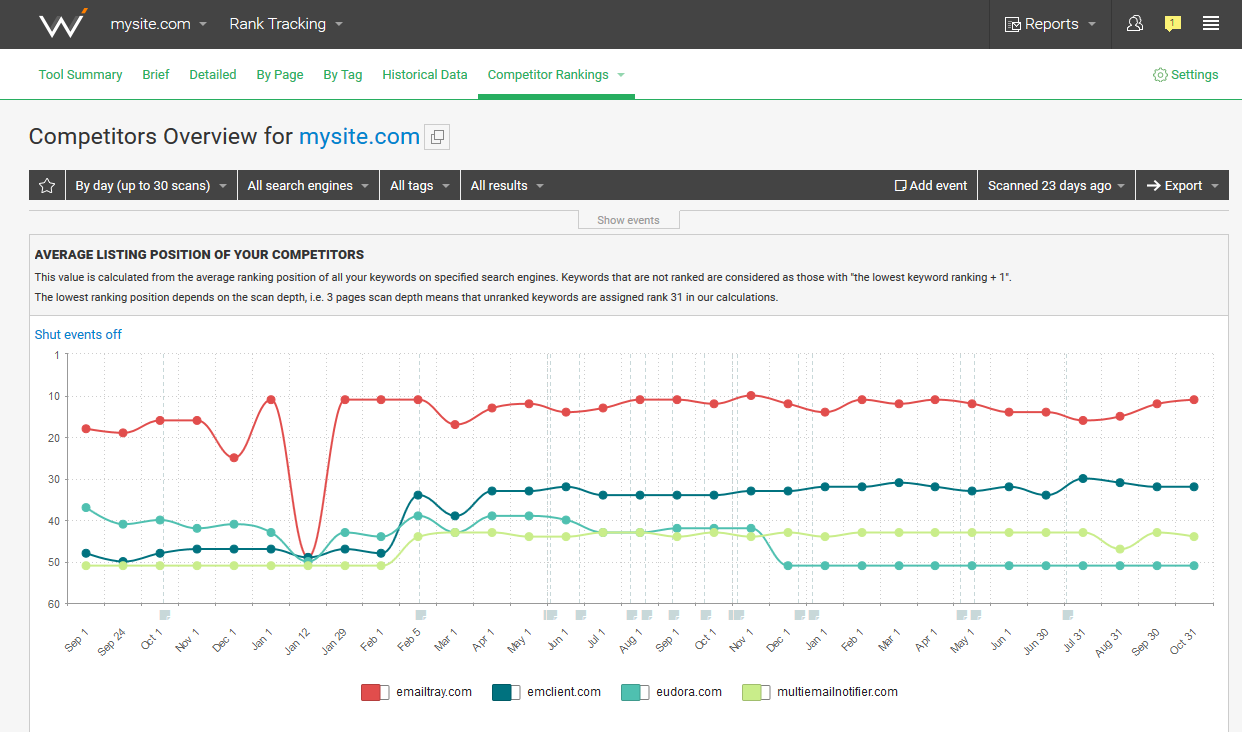1242x732 pixels.
Task: Click the multiemailnotifier.com light green color swatch
Action: click(752, 692)
